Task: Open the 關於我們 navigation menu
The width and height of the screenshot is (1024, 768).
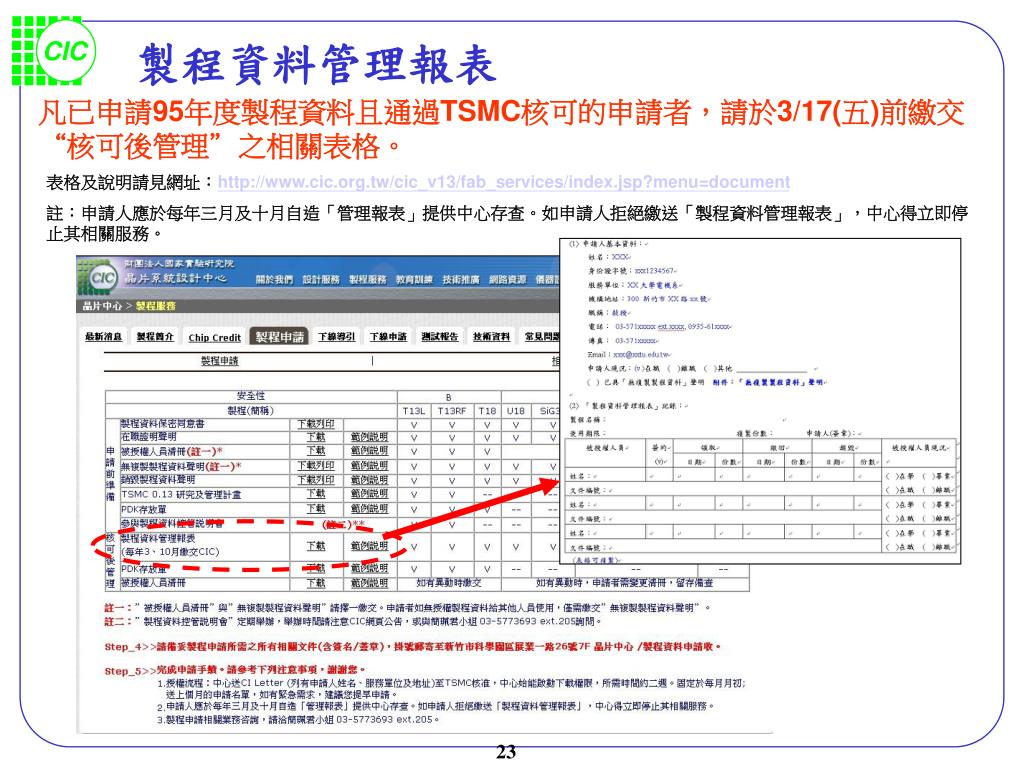Action: pyautogui.click(x=274, y=280)
